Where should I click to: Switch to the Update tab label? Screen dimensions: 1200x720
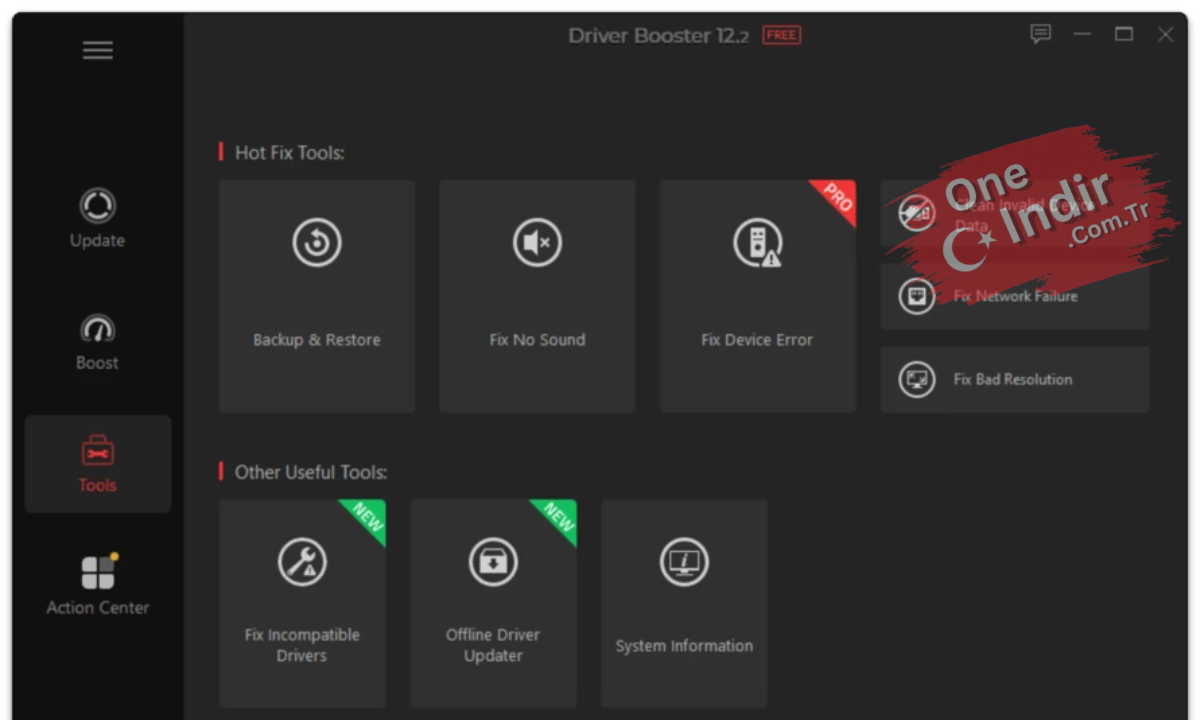click(97, 241)
